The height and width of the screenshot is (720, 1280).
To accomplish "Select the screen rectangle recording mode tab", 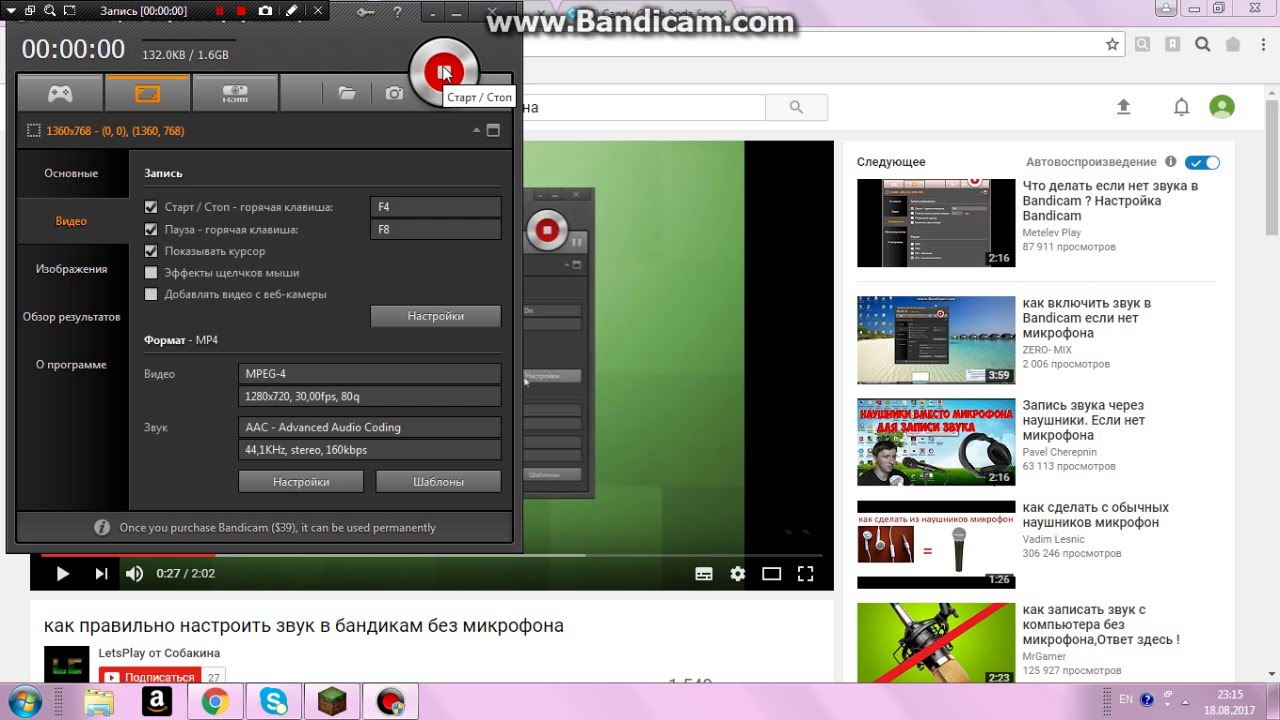I will [147, 93].
